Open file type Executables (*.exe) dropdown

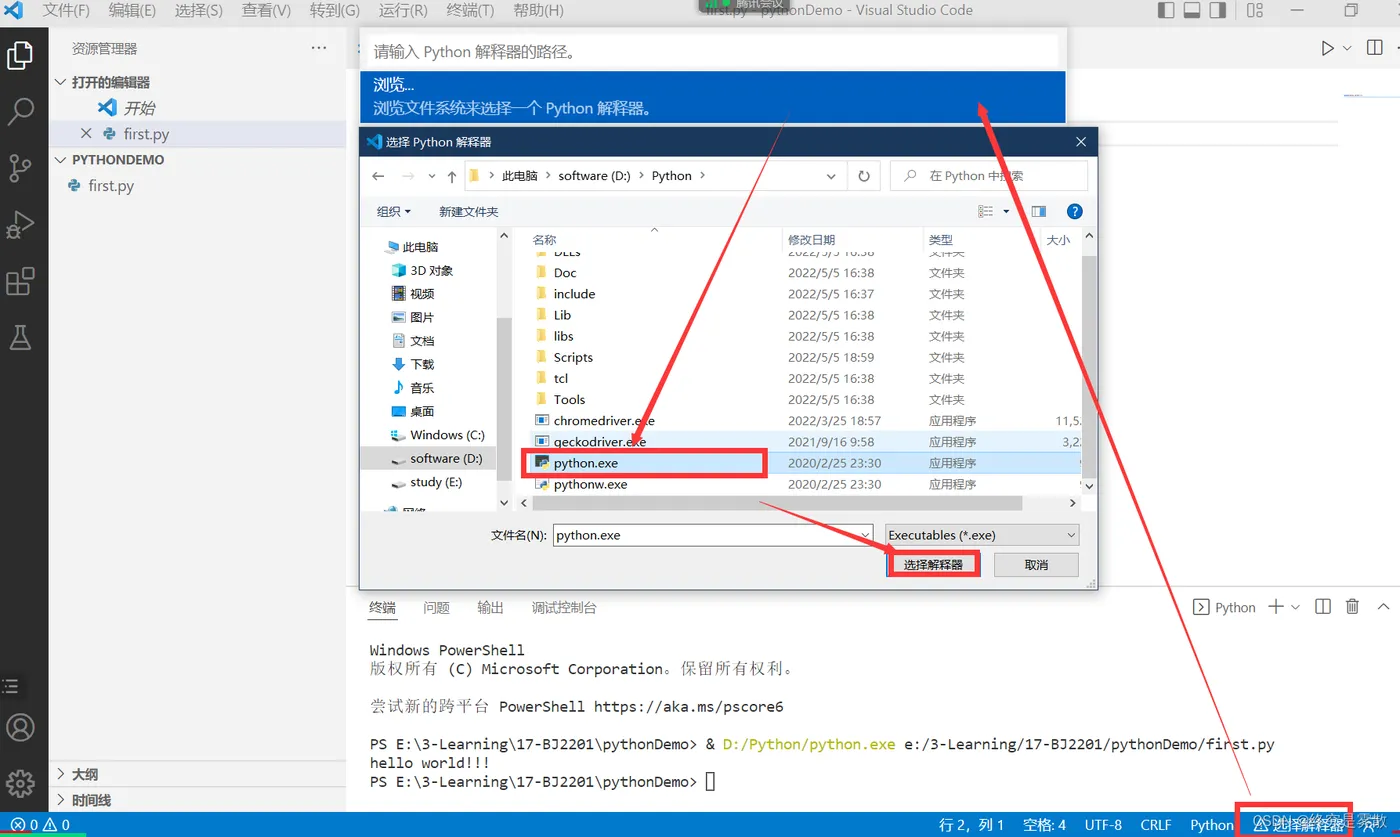coord(983,535)
